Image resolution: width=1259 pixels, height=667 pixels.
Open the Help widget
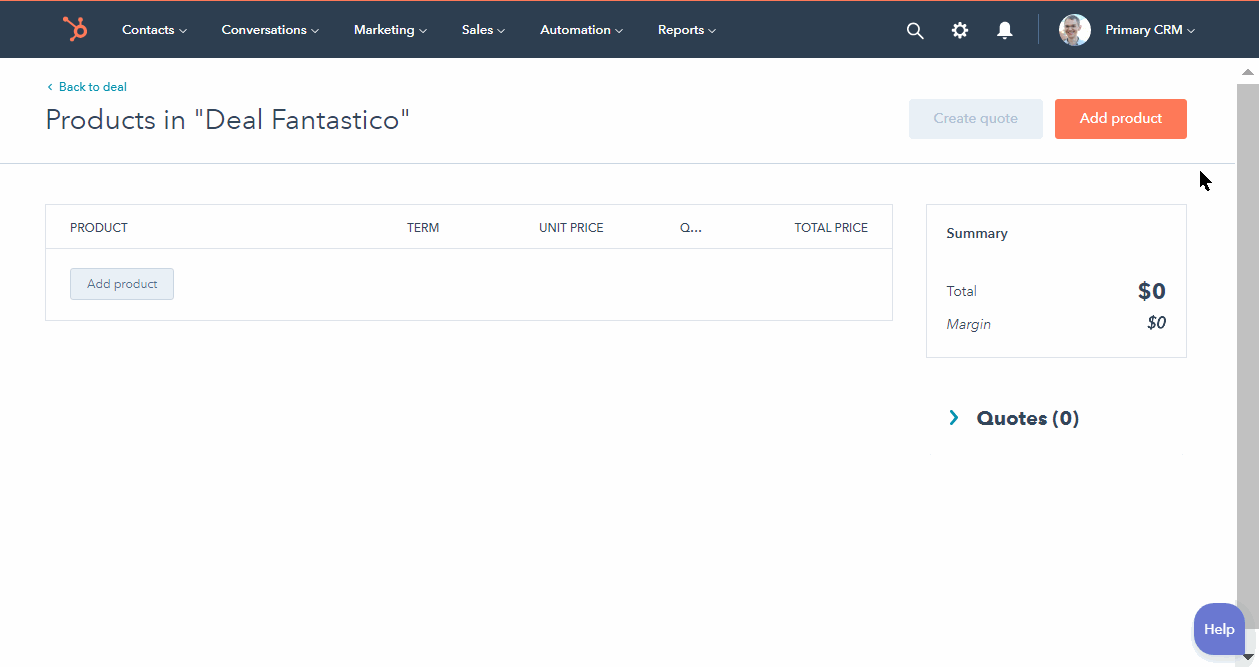point(1218,629)
